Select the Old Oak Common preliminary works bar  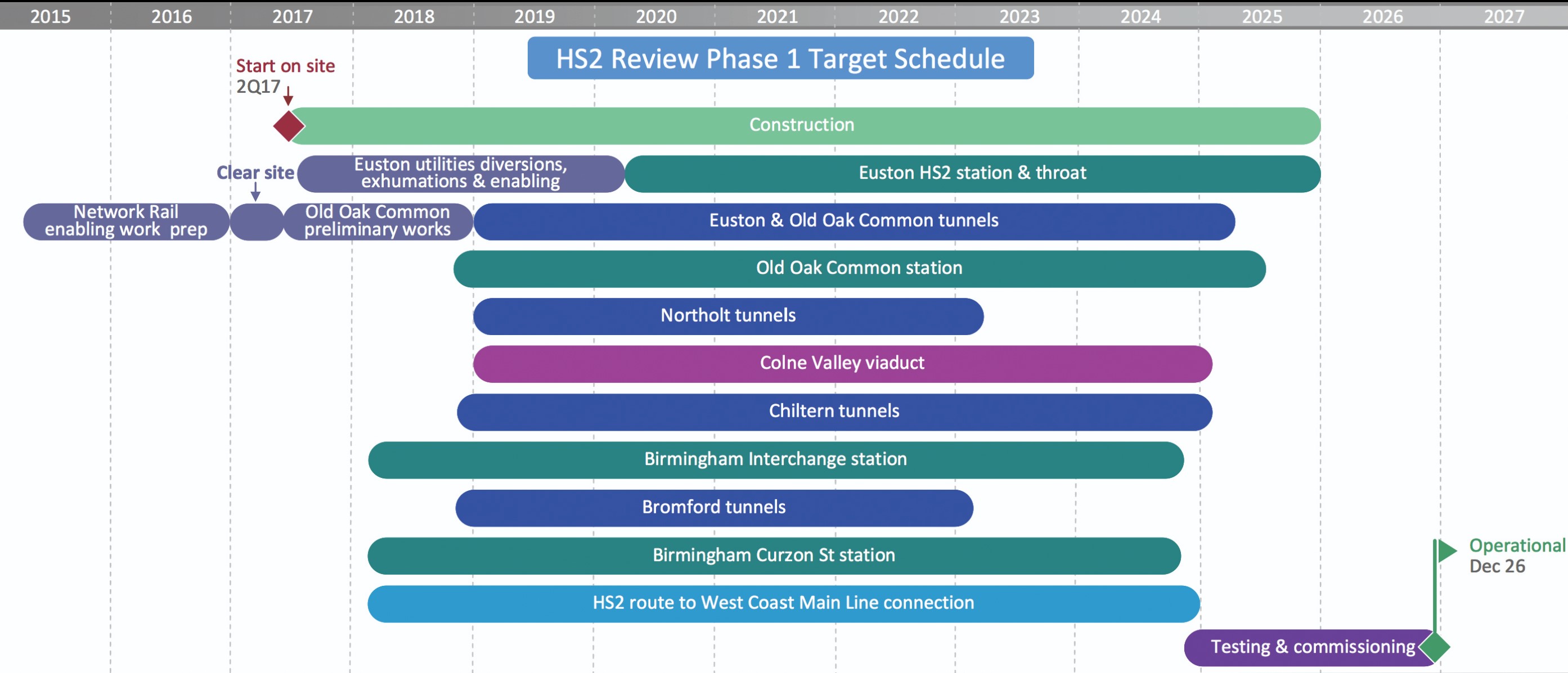tap(378, 221)
